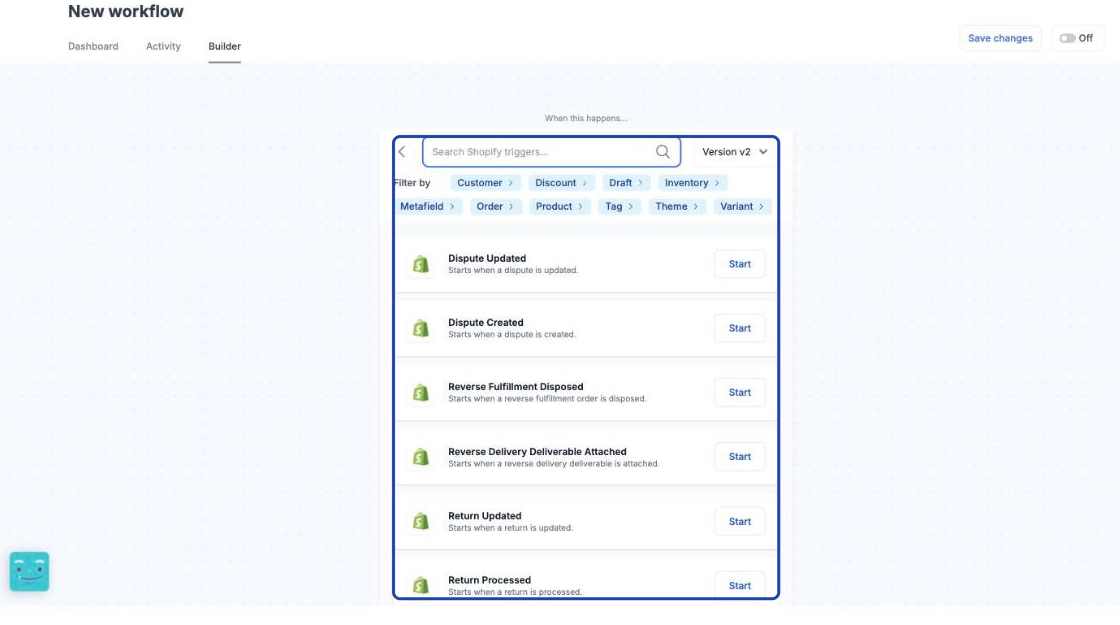Image resolution: width=1120 pixels, height=625 pixels.
Task: Open the chatbot assistant face icon
Action: [x=29, y=571]
